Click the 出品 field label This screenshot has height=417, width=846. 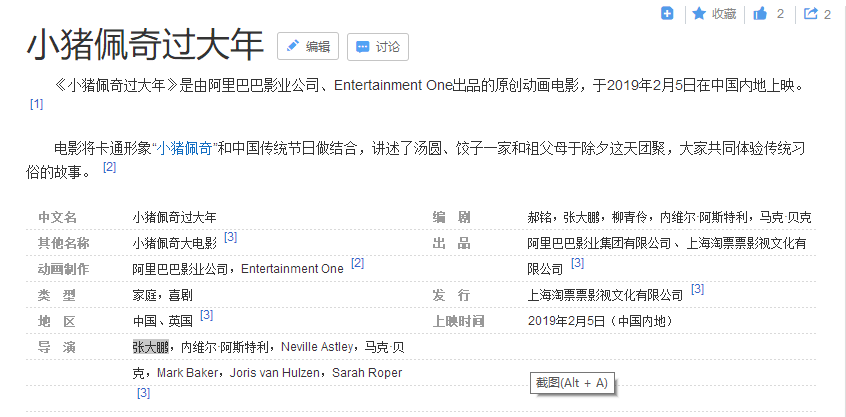pos(452,243)
